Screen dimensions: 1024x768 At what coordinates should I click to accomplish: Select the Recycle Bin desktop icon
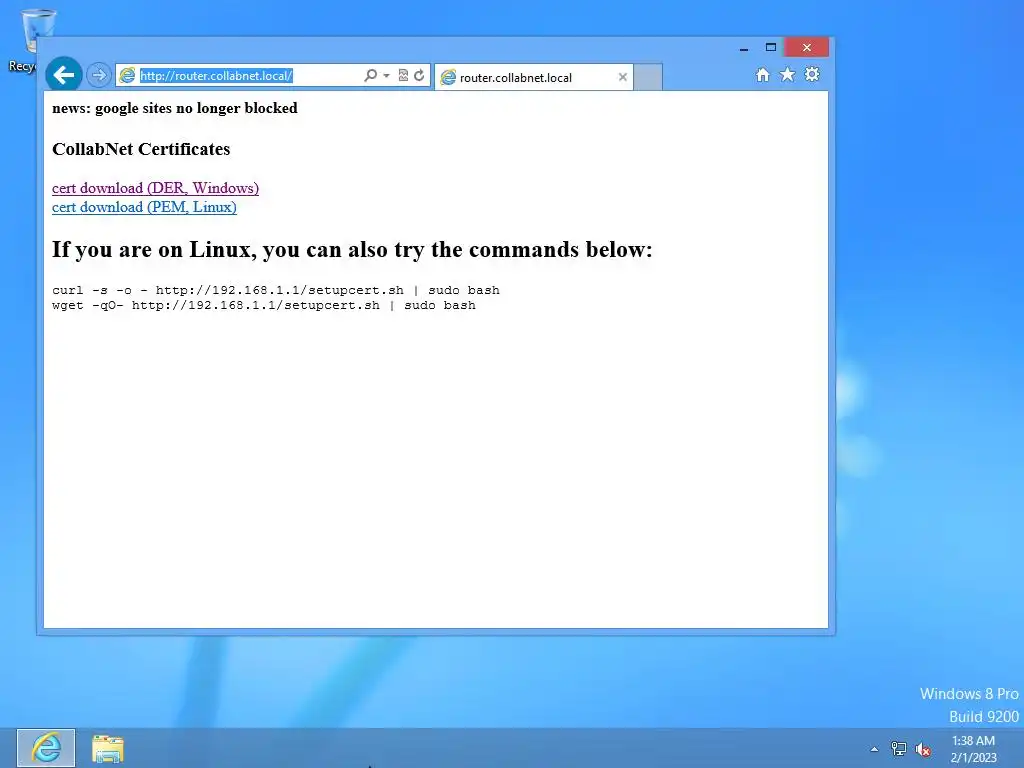coord(27,40)
